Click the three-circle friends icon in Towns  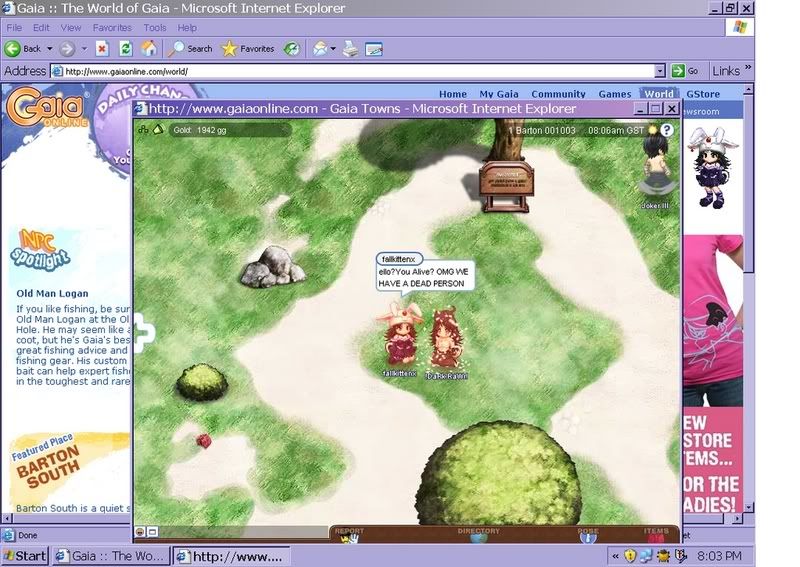point(143,130)
